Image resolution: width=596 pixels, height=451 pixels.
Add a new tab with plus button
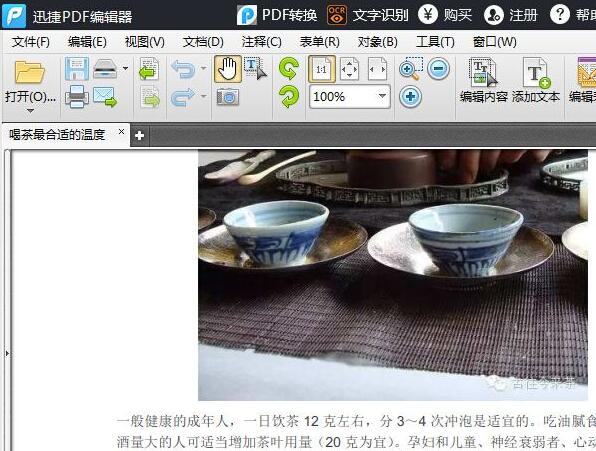pos(139,135)
